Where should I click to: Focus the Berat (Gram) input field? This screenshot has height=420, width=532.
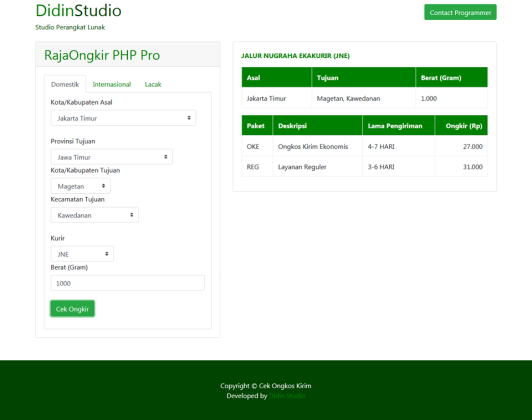(x=128, y=283)
